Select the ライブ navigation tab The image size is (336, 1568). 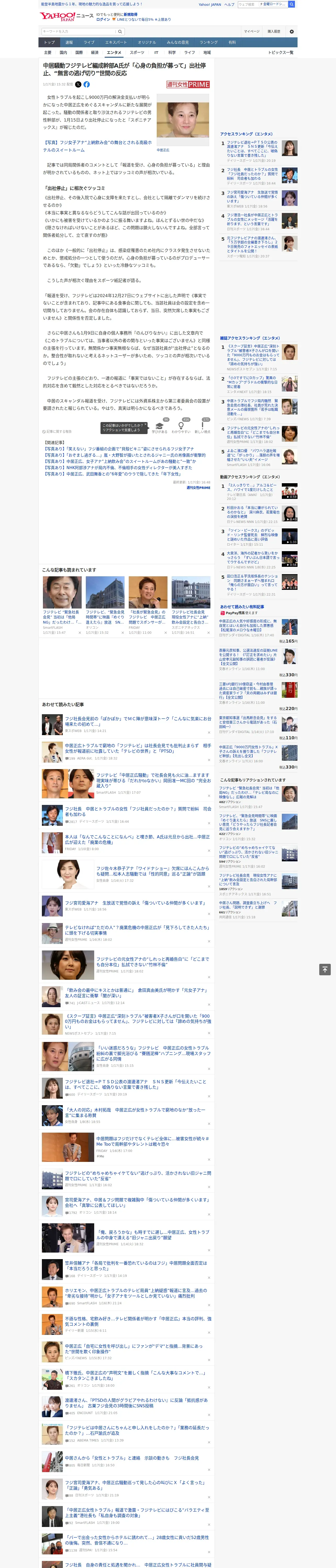pyautogui.click(x=89, y=43)
